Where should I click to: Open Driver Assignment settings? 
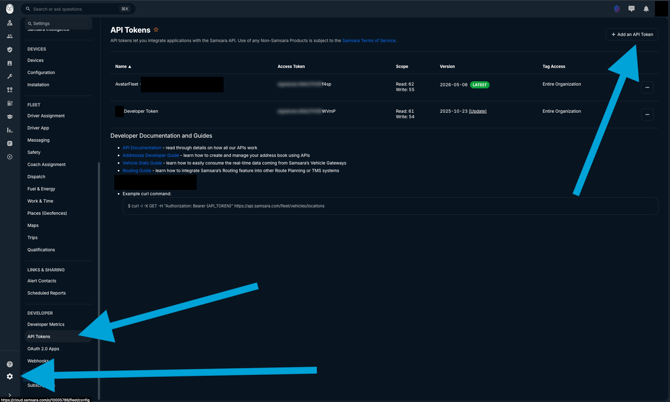point(46,116)
